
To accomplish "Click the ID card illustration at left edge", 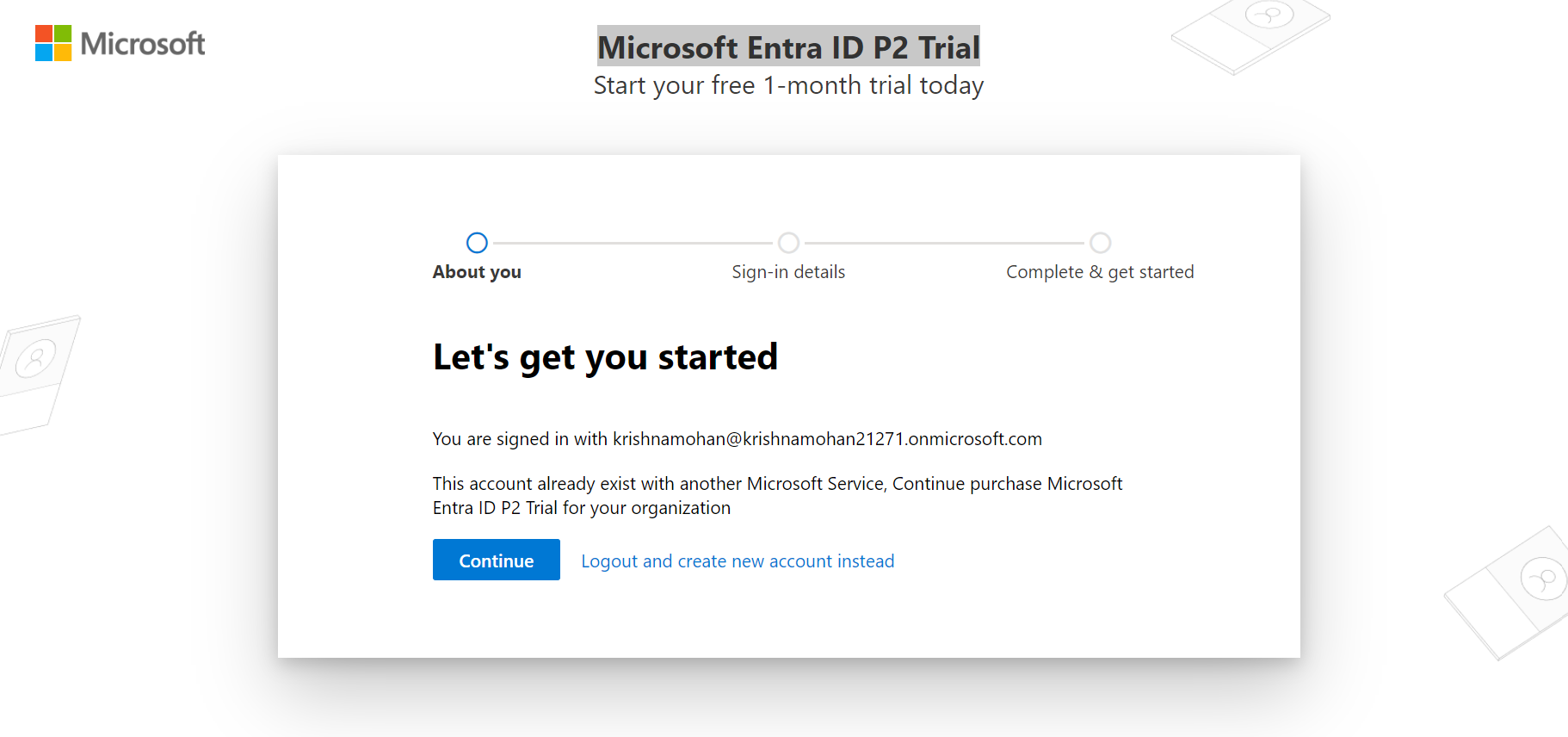I will point(37,374).
